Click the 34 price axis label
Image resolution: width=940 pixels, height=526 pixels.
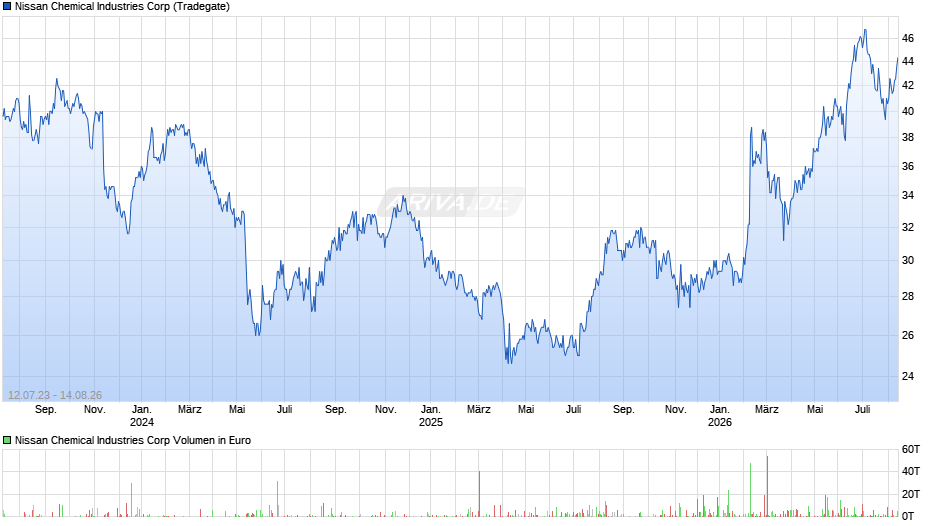pos(908,195)
